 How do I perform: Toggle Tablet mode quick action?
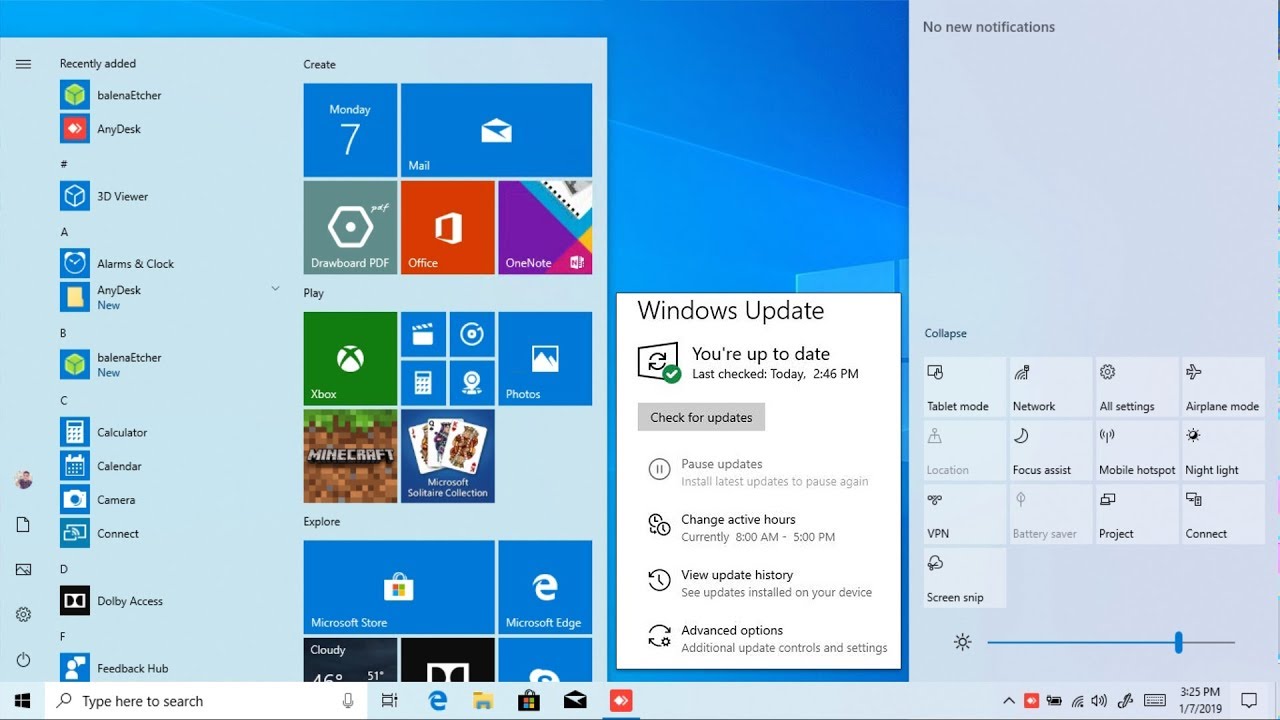[x=965, y=387]
